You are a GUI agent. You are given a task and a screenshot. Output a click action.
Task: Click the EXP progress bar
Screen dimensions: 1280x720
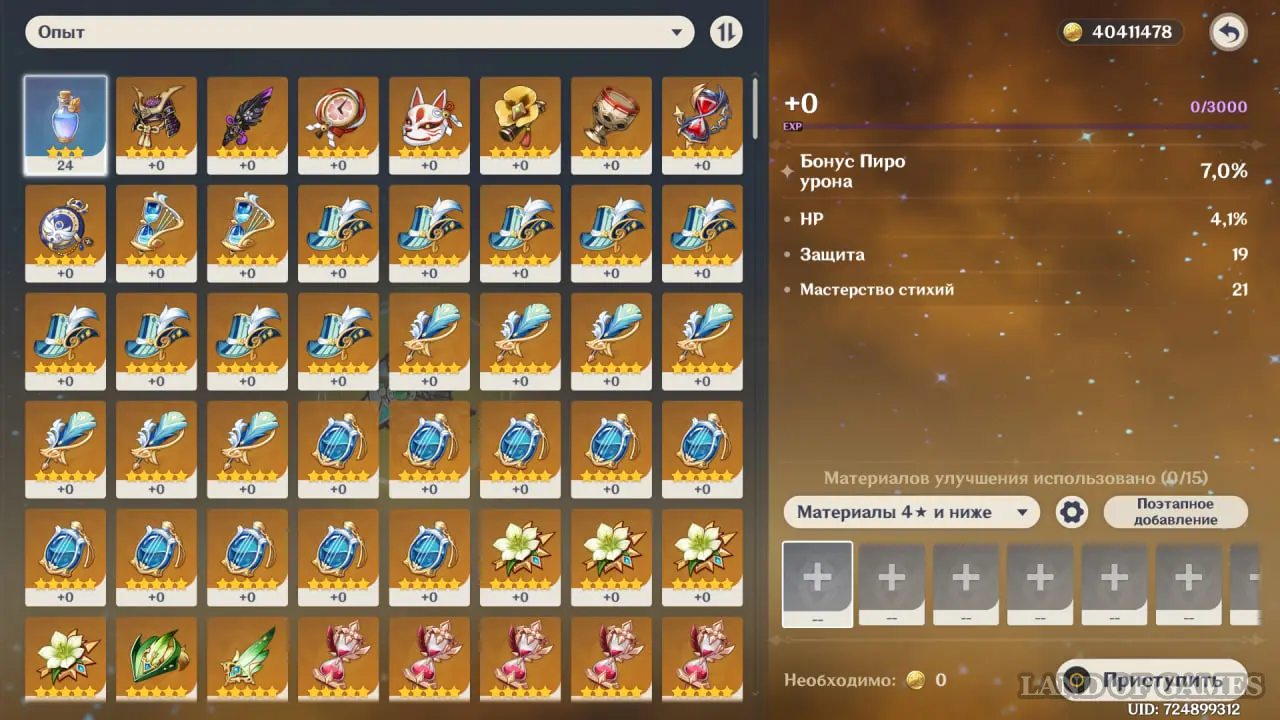(x=1016, y=126)
